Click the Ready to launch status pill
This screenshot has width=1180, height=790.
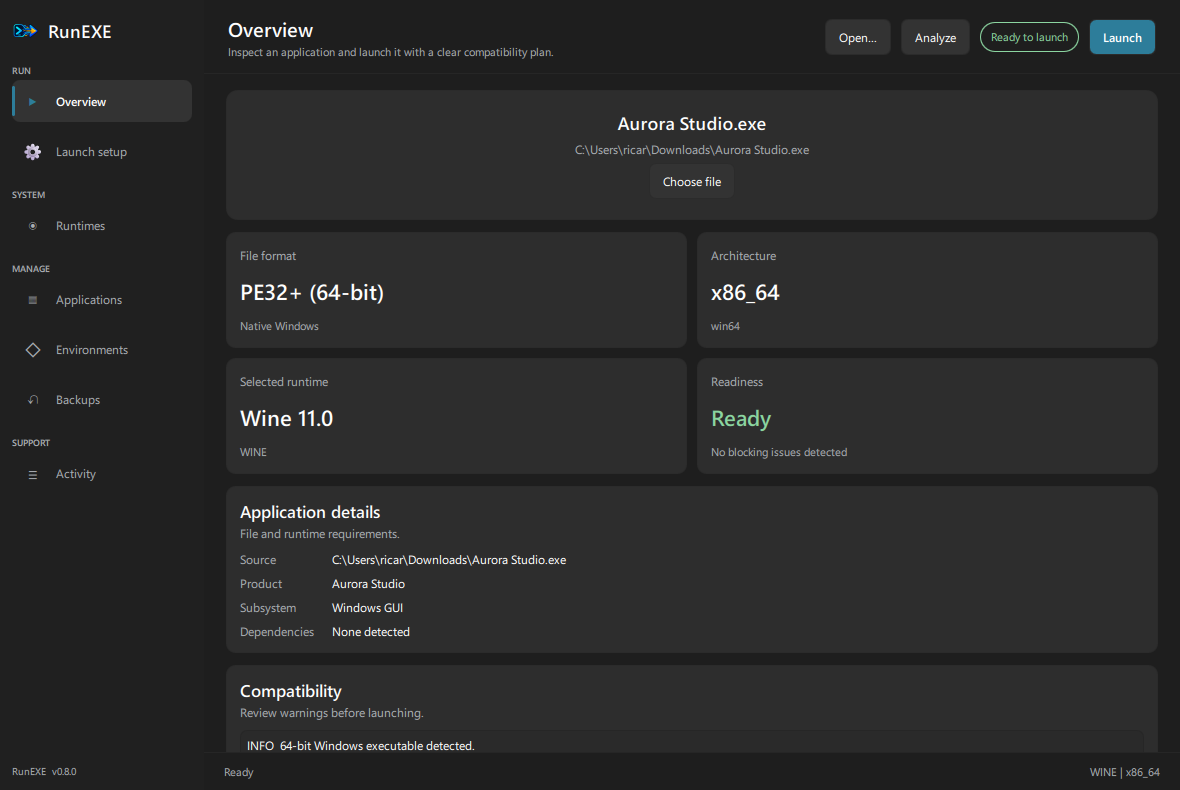pos(1029,37)
